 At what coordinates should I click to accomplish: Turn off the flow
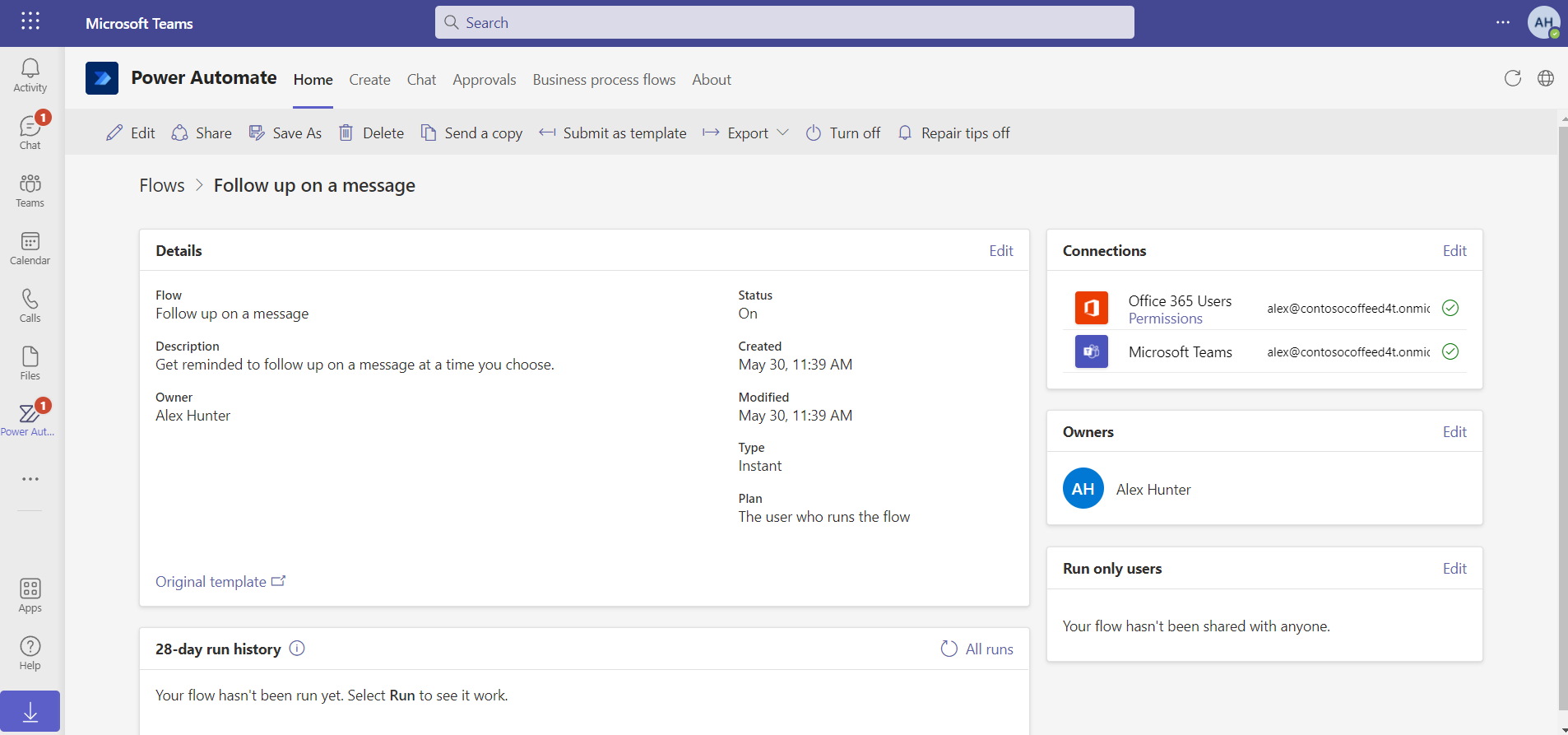[x=843, y=133]
